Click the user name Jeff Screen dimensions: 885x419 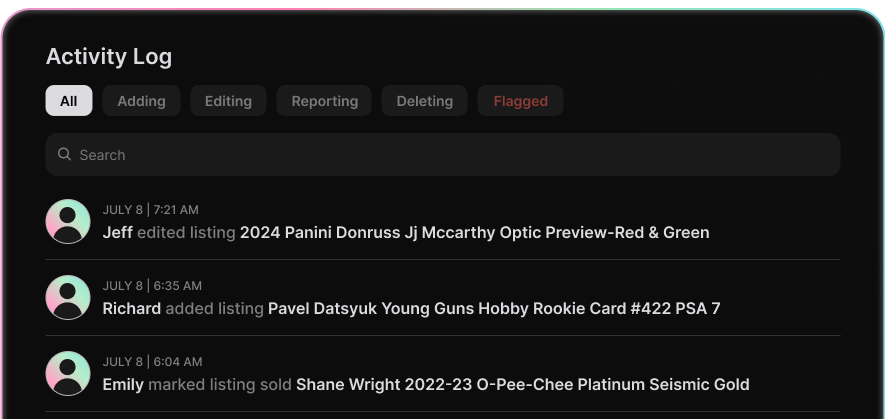pyautogui.click(x=118, y=233)
